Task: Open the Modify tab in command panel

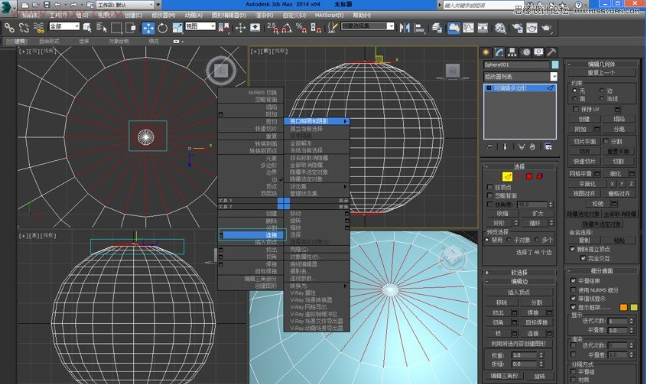Action: [499, 52]
